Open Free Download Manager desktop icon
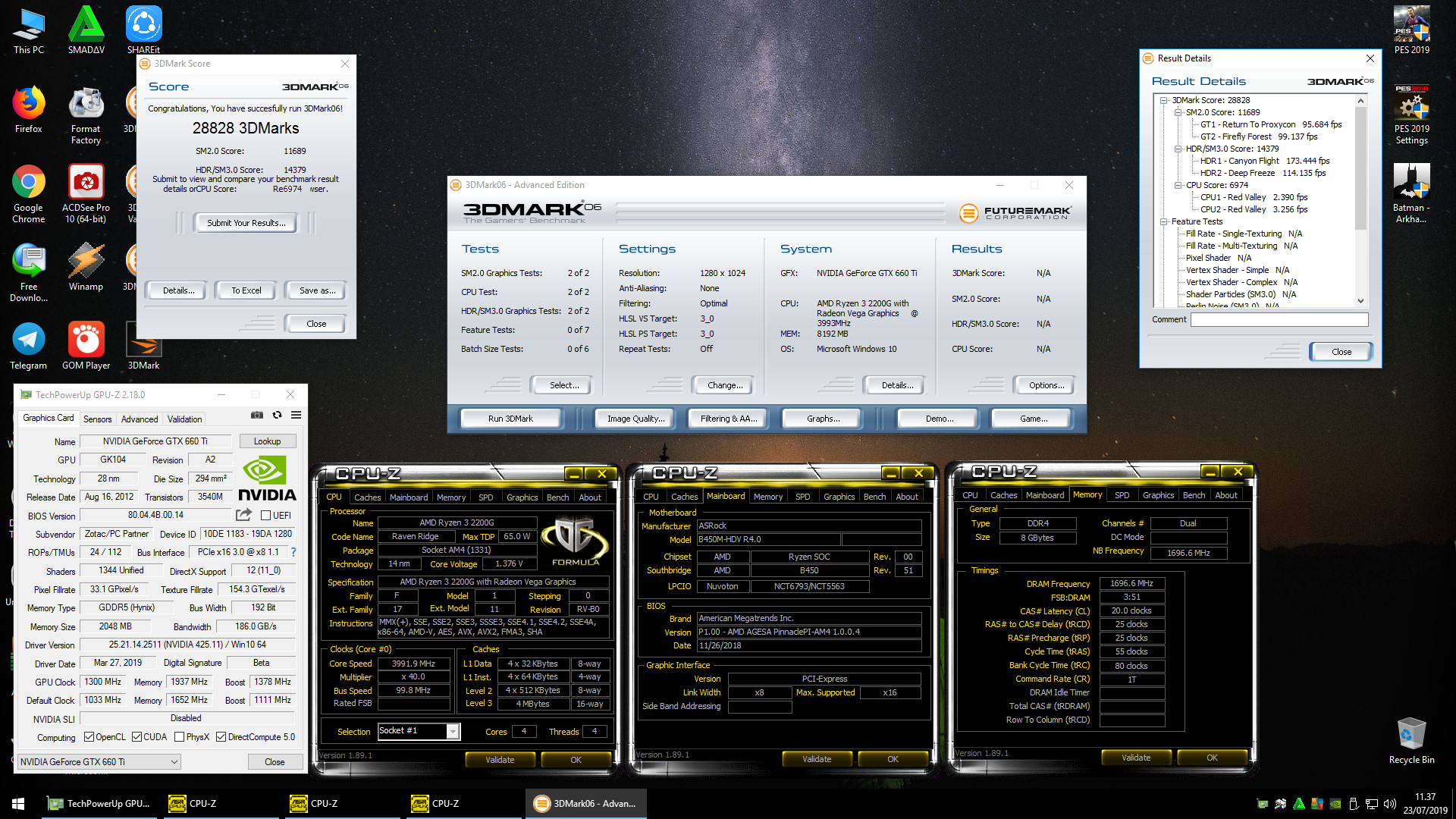Screen dimensions: 1456x819 [x=28, y=272]
